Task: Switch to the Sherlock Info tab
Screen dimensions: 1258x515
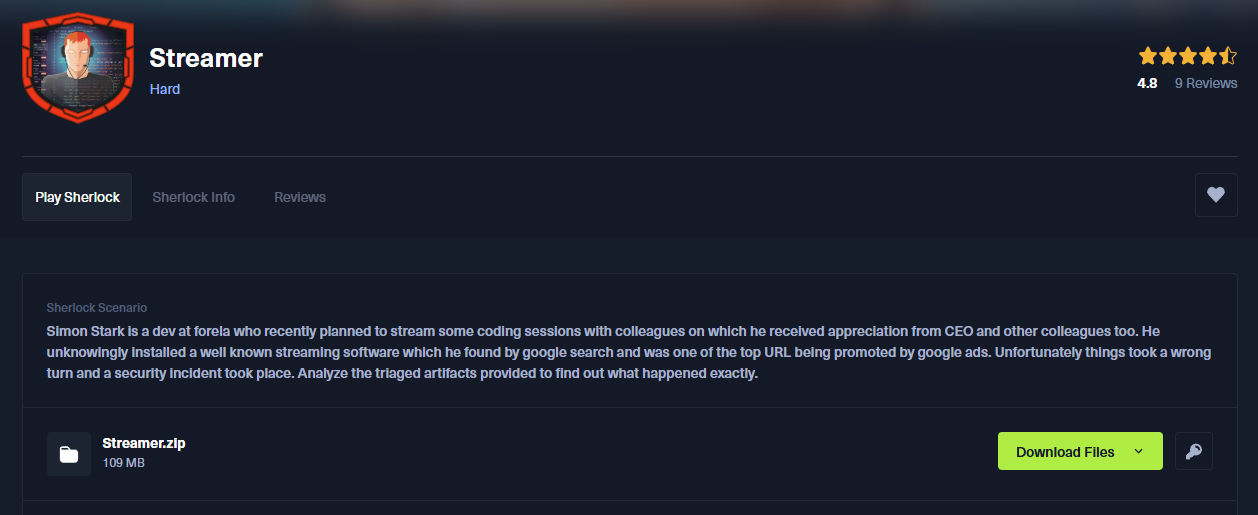Action: pyautogui.click(x=193, y=197)
